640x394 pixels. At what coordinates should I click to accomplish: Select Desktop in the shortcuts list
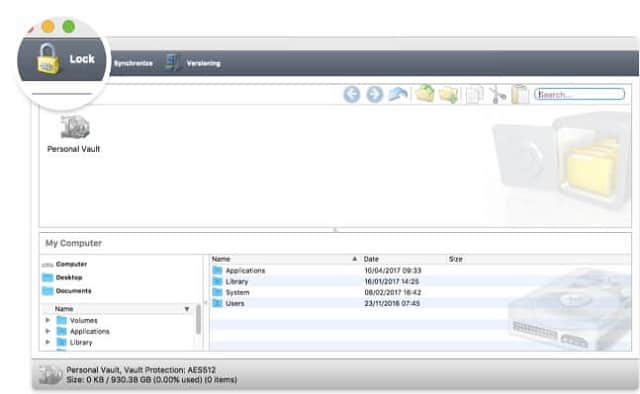pyautogui.click(x=69, y=278)
